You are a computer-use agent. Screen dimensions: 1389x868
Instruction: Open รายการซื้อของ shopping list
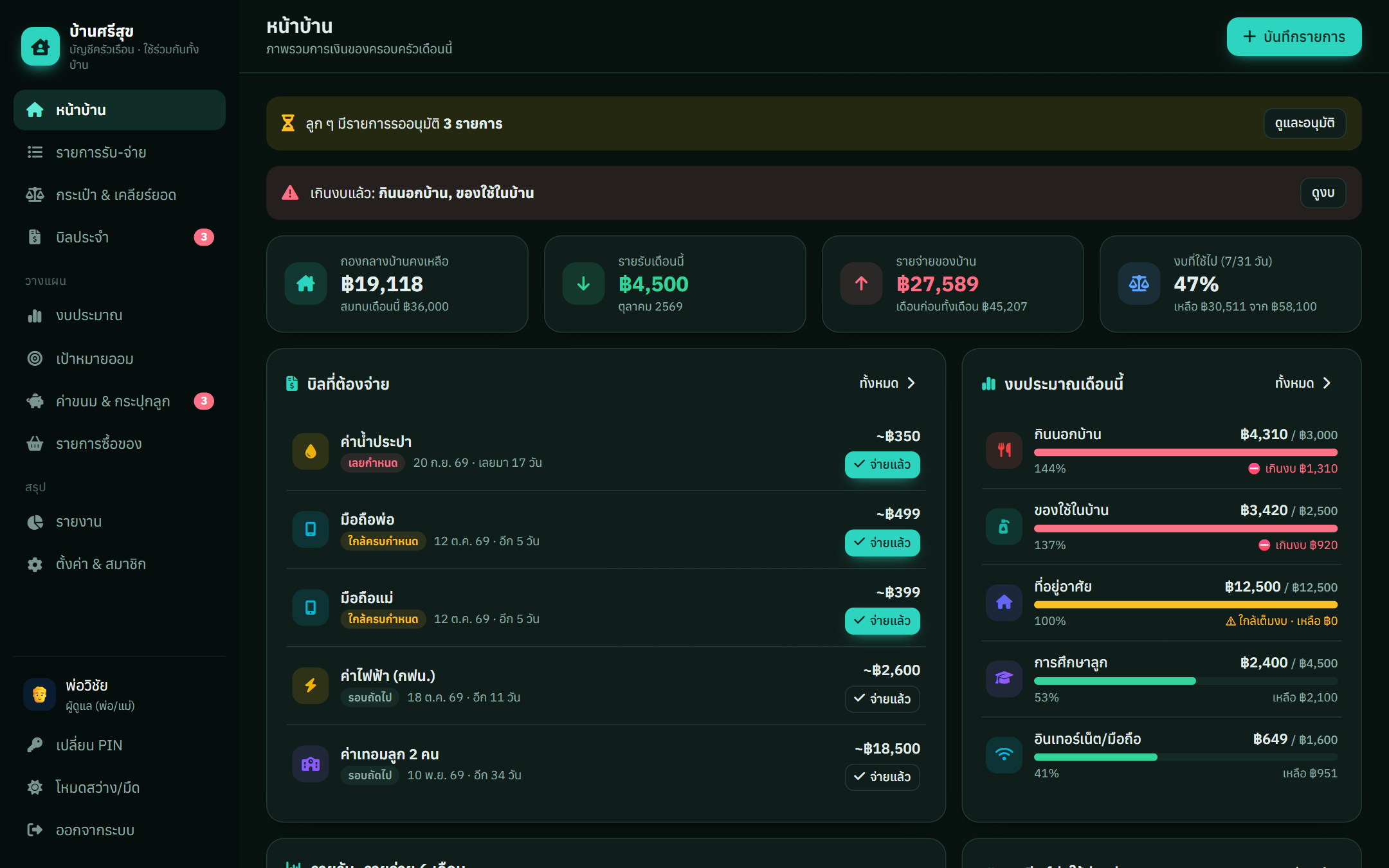pos(120,444)
